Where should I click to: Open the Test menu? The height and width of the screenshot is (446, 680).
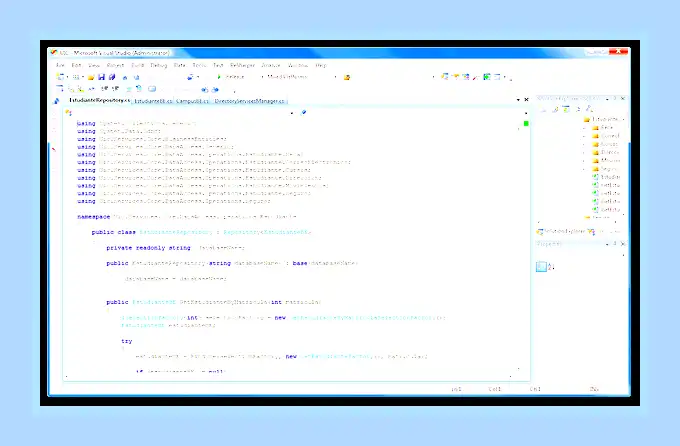tap(218, 65)
